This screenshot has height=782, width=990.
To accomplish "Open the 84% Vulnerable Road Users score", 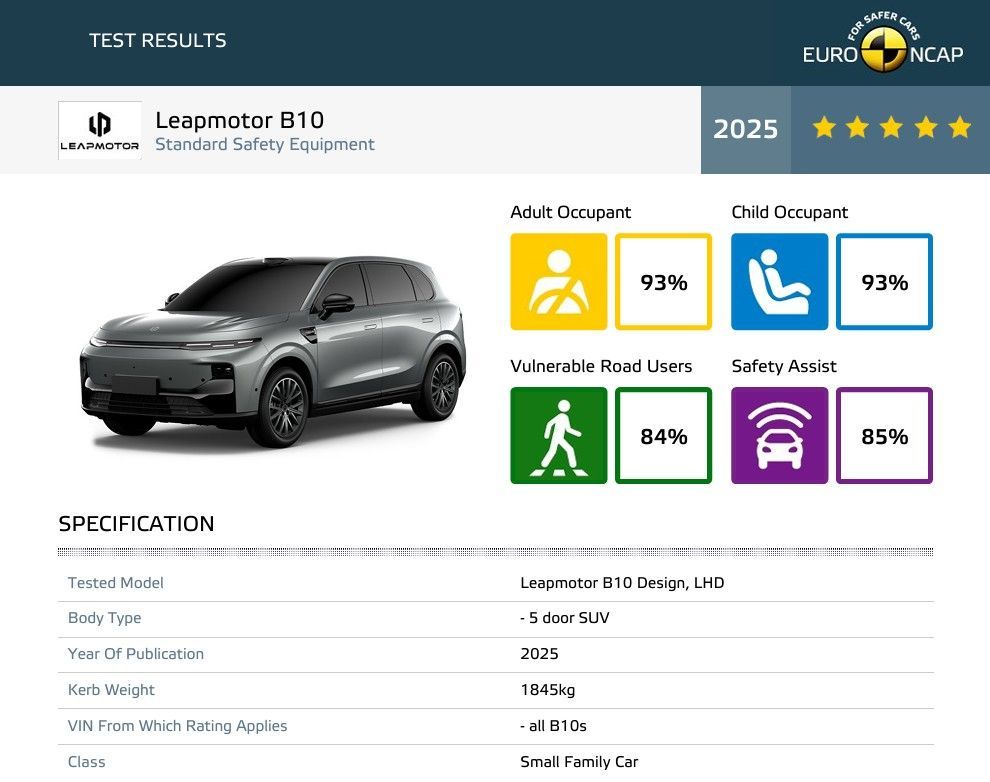I will coord(663,435).
